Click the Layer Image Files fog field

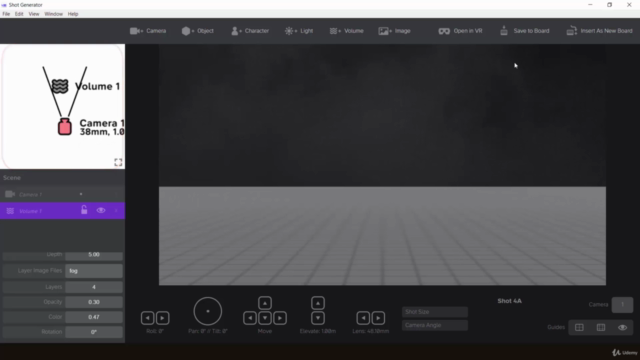pos(94,271)
